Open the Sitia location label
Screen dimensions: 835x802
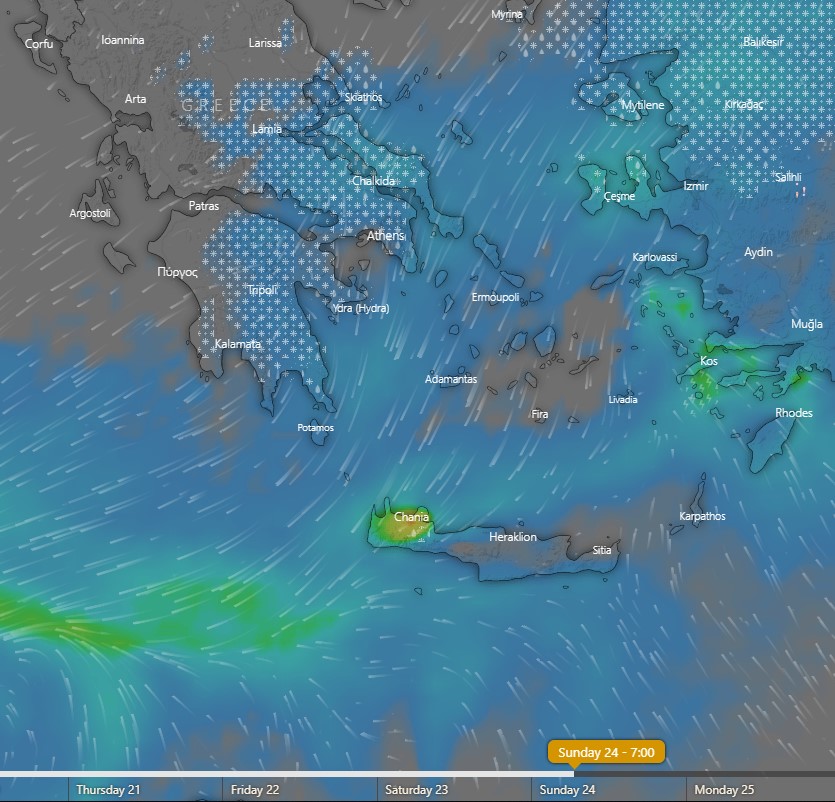[x=602, y=550]
